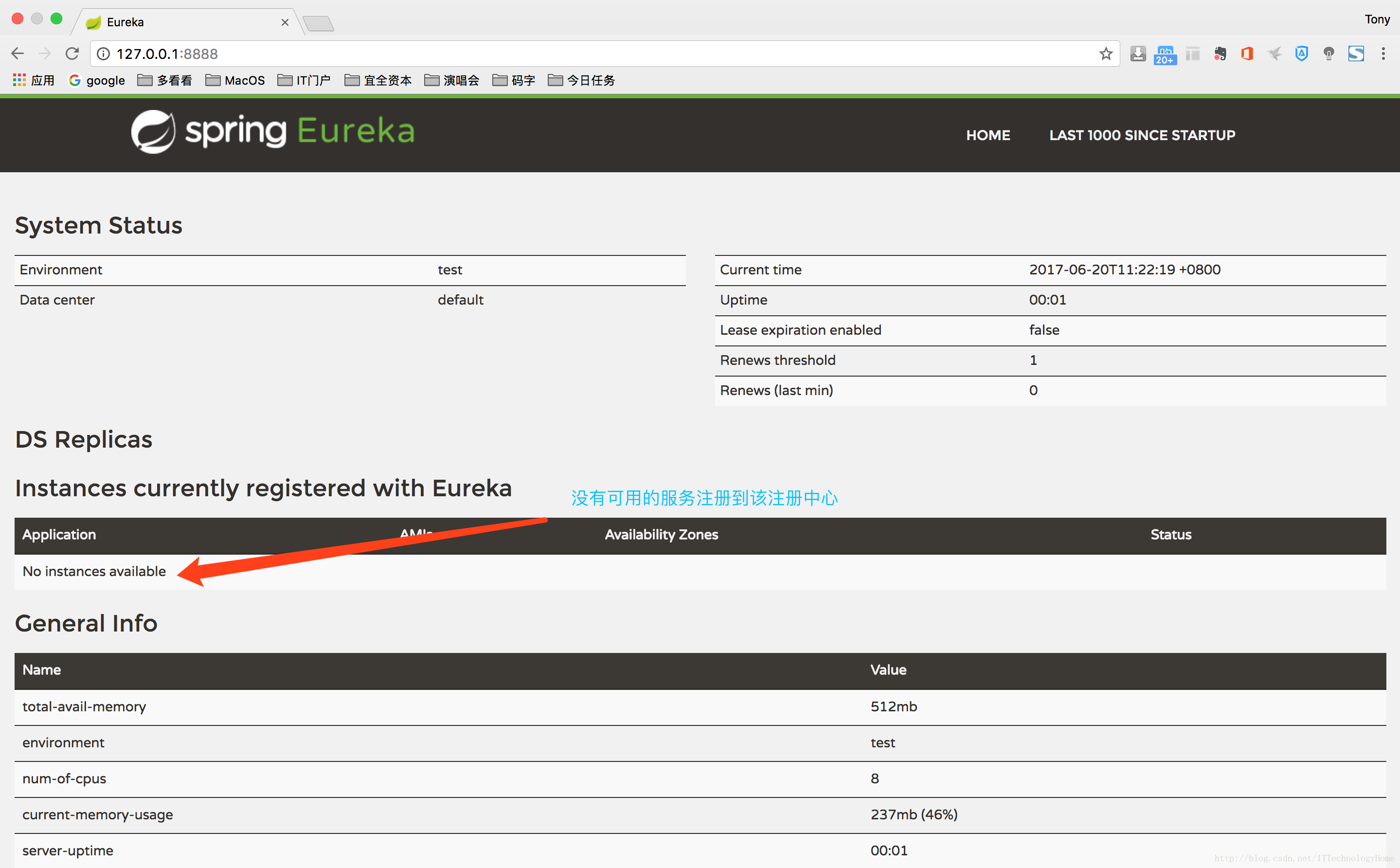Open the 码字 bookmark folder
Viewport: 1400px width, 868px height.
pyautogui.click(x=514, y=80)
